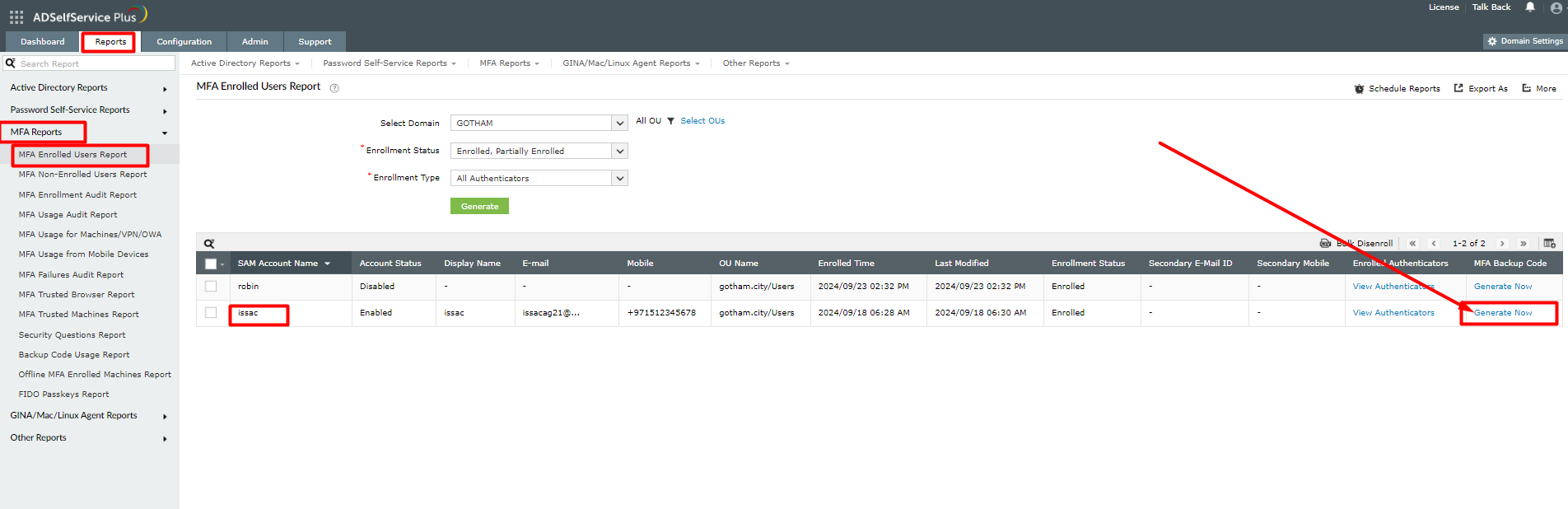
Task: Switch to the Configuration tab
Action: pos(184,42)
